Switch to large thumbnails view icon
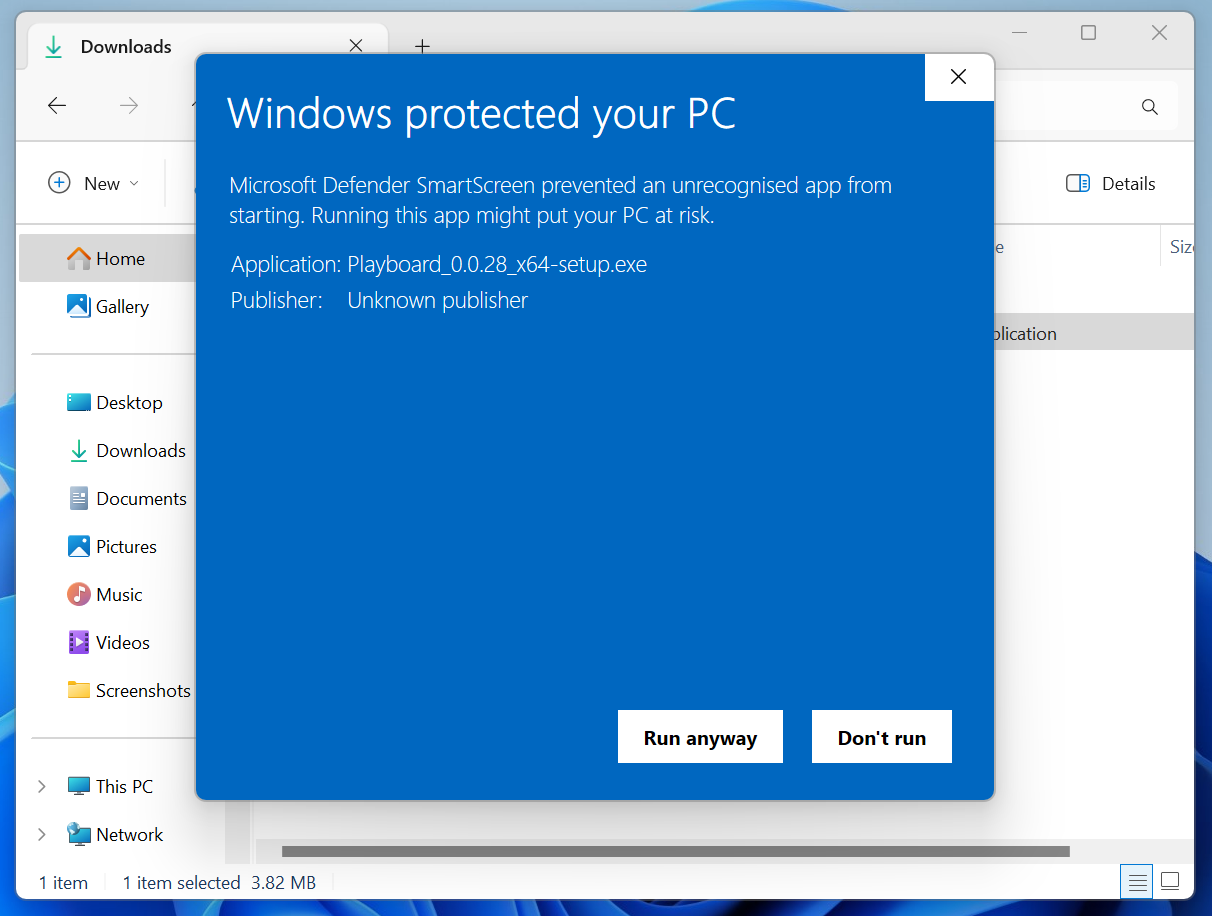The width and height of the screenshot is (1212, 916). (x=1170, y=882)
